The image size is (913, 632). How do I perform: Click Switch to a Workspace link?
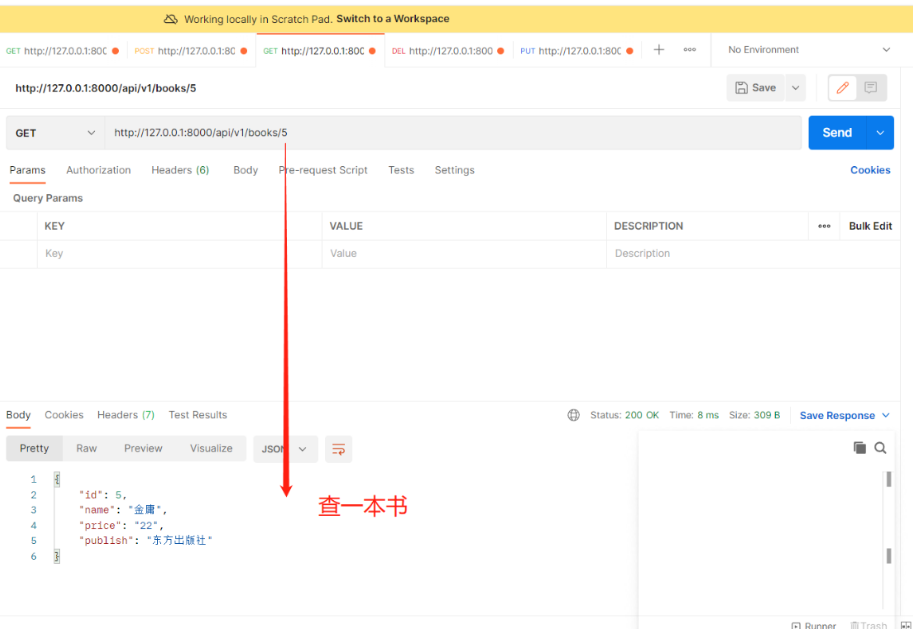click(x=393, y=19)
